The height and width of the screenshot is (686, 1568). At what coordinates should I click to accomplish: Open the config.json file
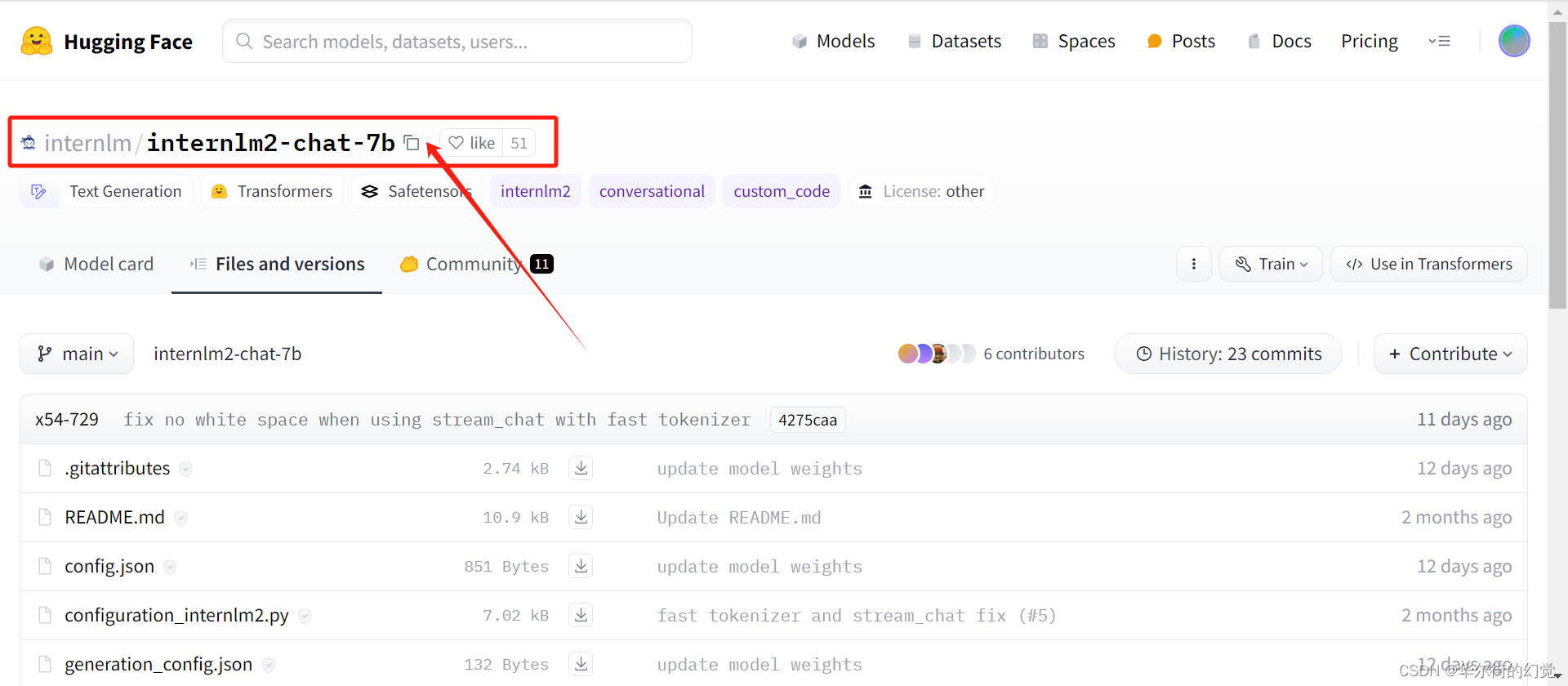pos(109,566)
